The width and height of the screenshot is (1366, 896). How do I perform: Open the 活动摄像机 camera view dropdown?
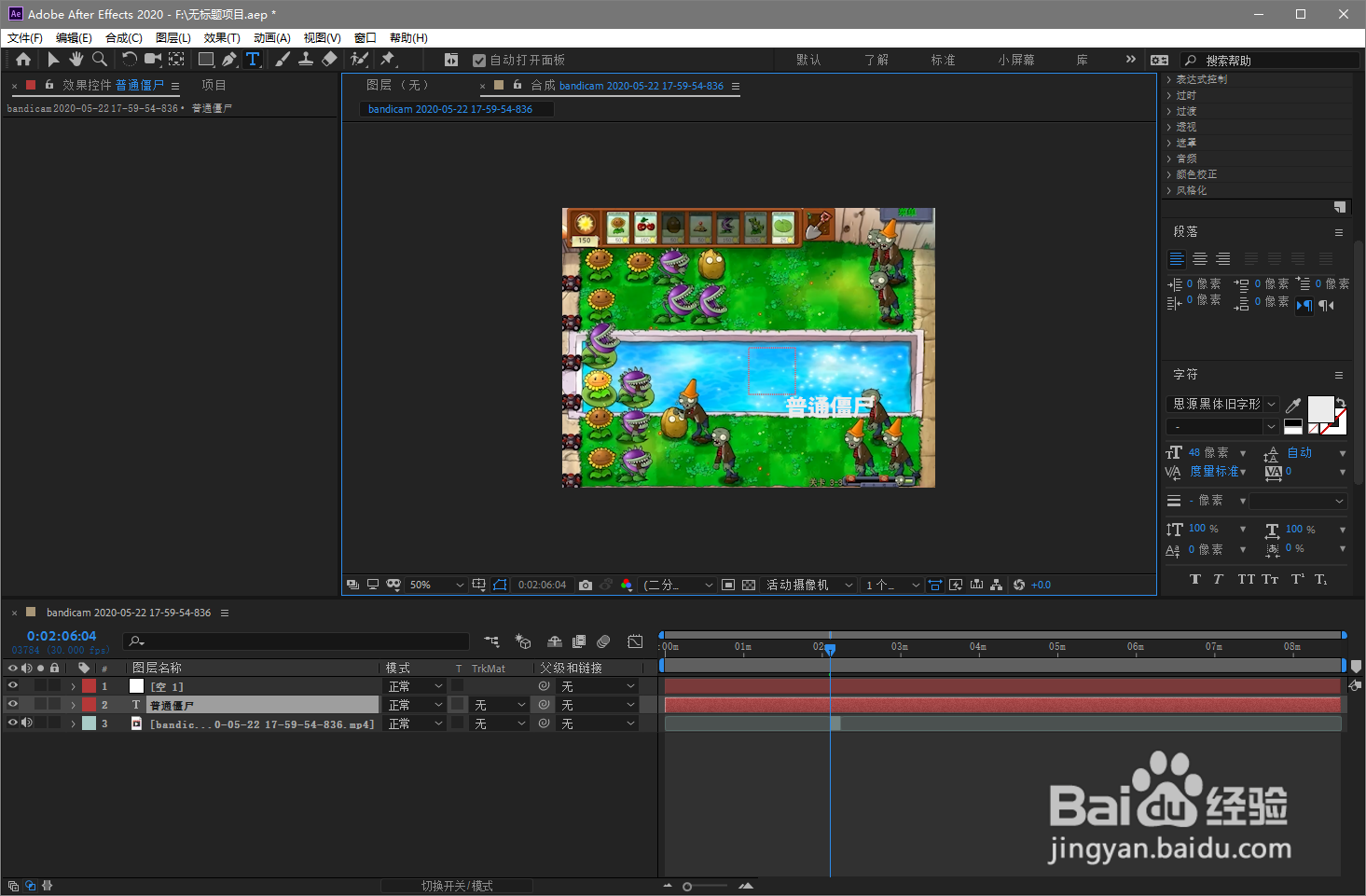(x=809, y=586)
